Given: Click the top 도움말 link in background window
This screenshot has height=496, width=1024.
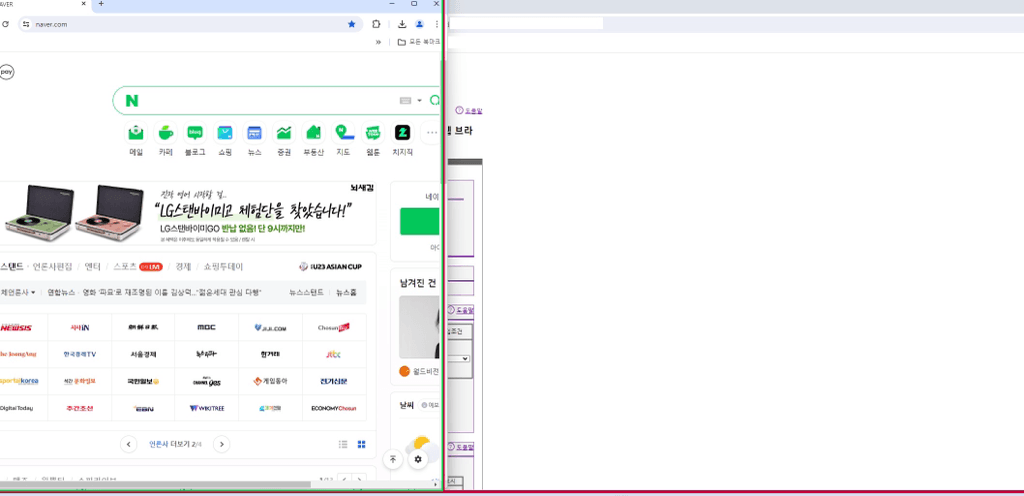Looking at the screenshot, I should [469, 110].
